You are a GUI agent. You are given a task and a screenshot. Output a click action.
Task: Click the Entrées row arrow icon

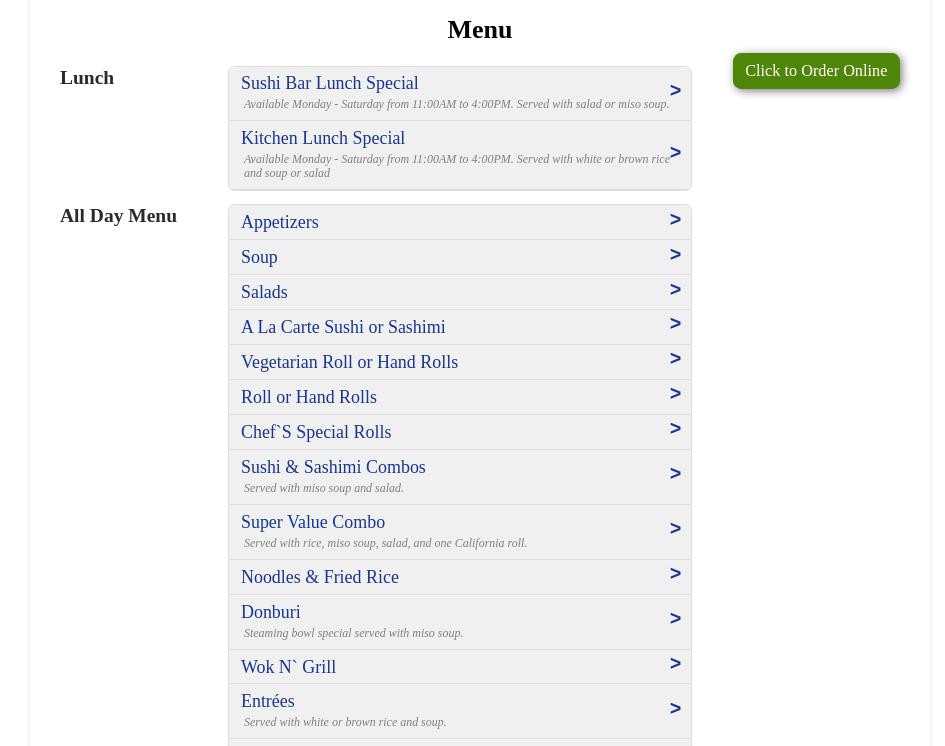[x=675, y=709]
